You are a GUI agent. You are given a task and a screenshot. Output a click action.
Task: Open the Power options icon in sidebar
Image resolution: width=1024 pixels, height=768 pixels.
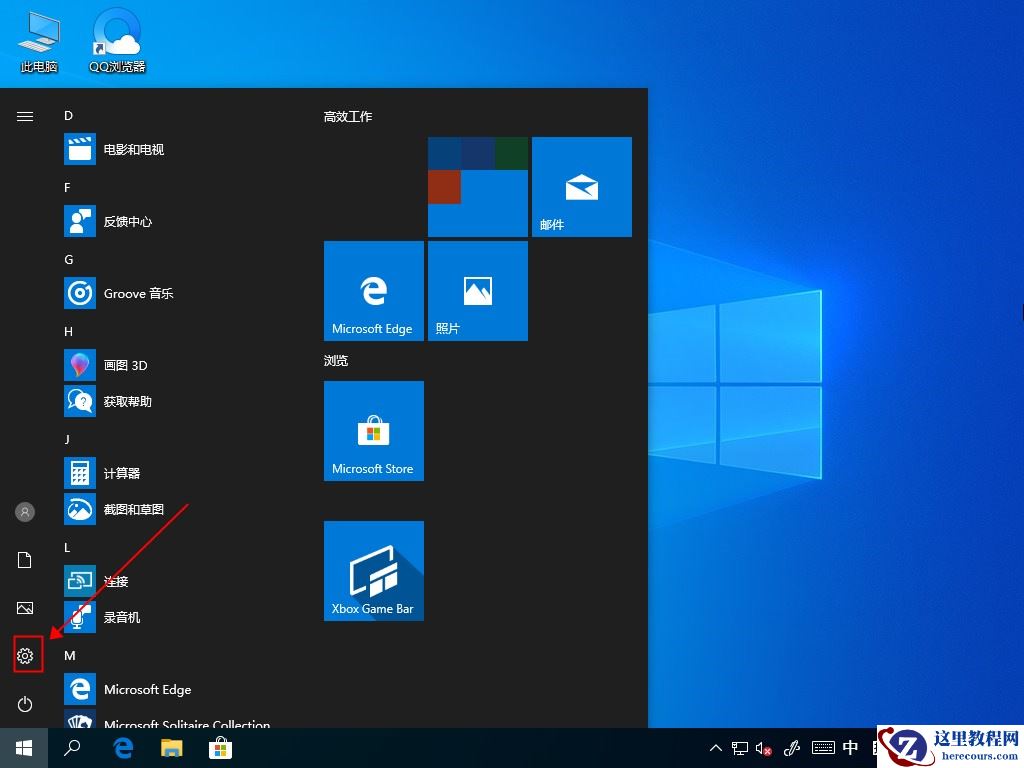click(25, 704)
